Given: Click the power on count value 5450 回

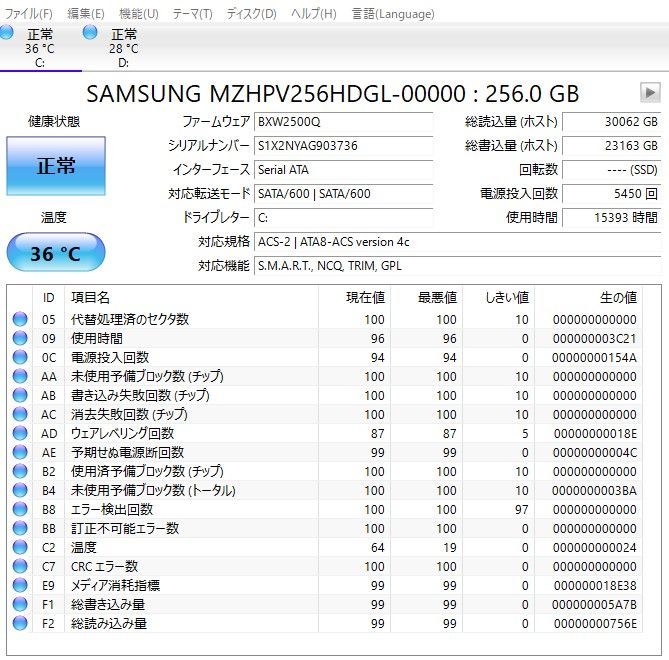Looking at the screenshot, I should [611, 194].
